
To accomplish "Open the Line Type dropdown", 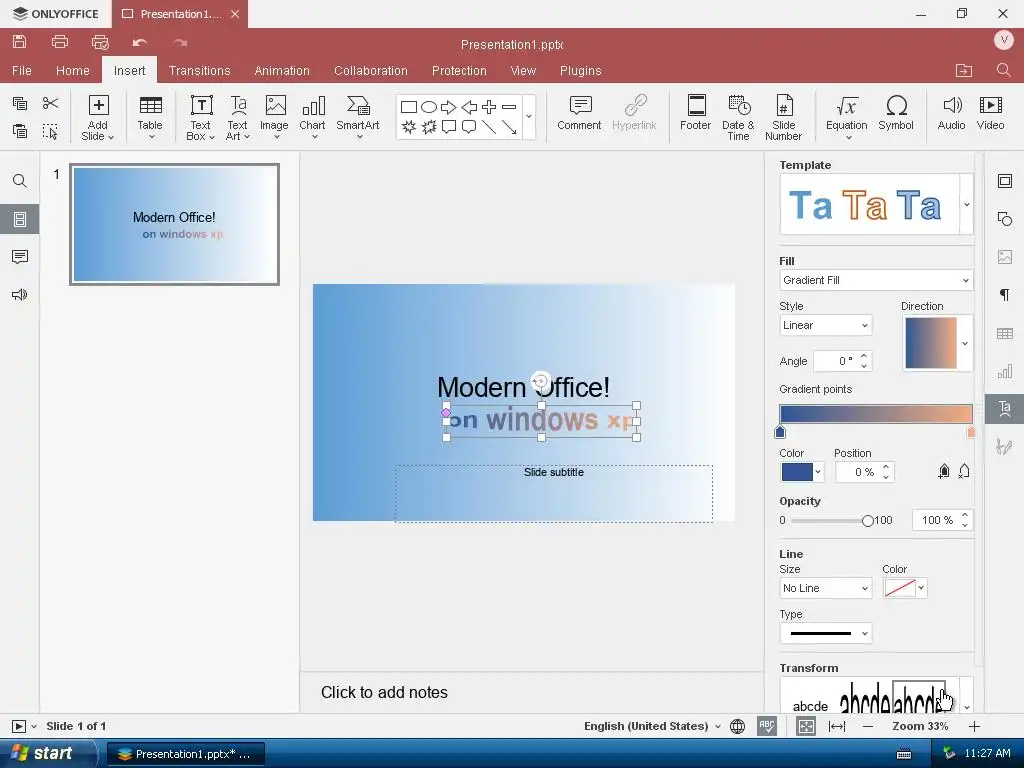I will tap(825, 633).
